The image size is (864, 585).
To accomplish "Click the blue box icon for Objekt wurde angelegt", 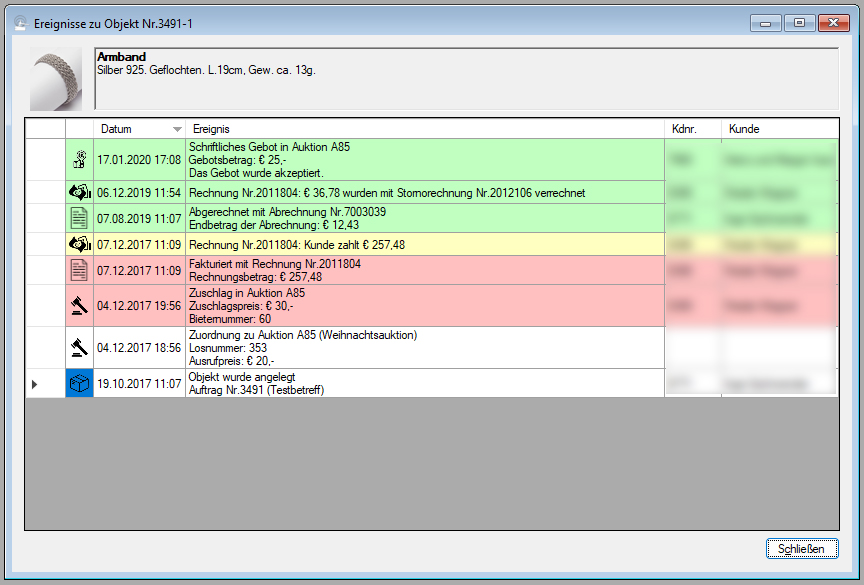I will [79, 383].
